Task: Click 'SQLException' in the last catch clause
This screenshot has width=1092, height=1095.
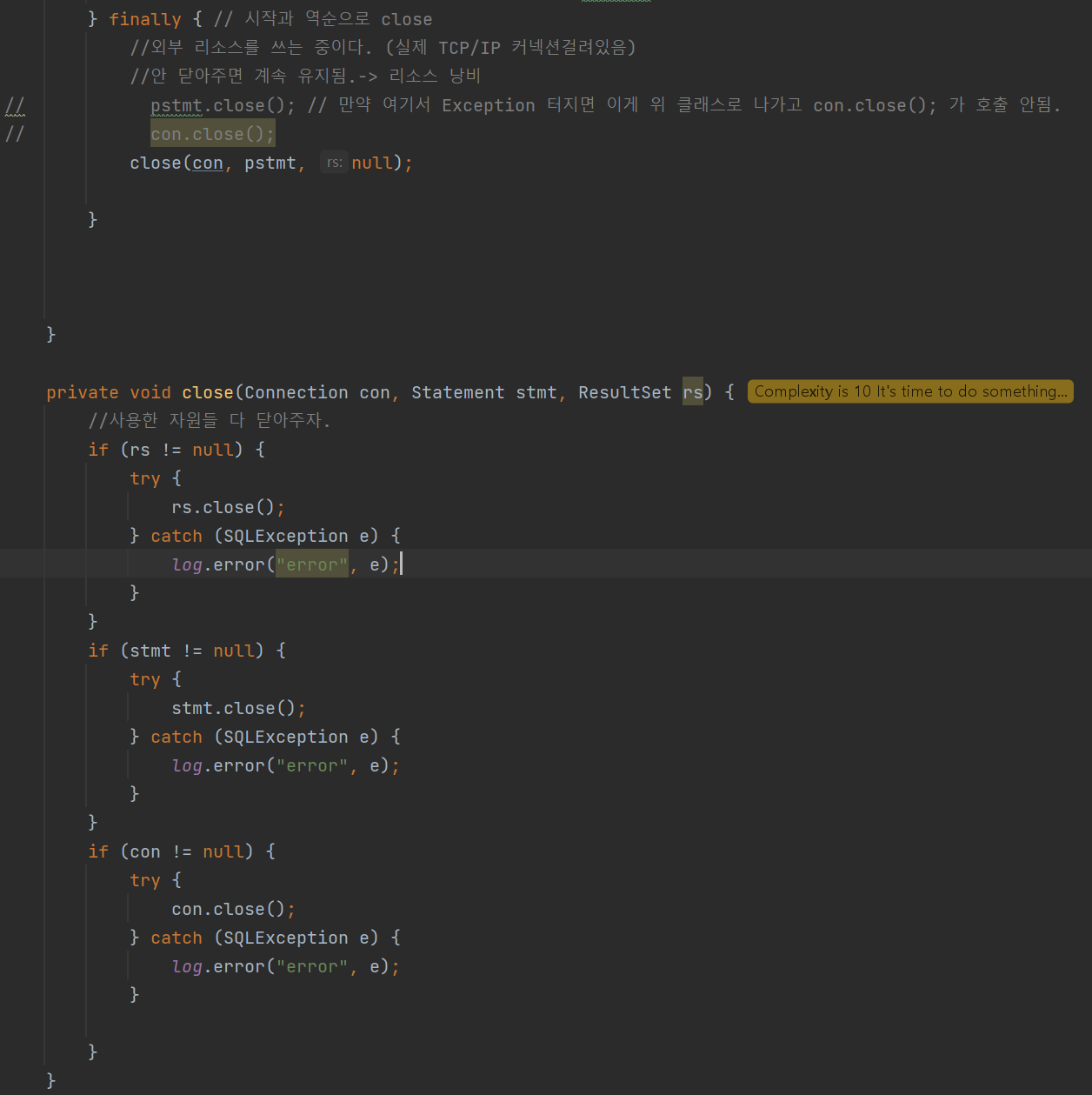Action: (286, 938)
